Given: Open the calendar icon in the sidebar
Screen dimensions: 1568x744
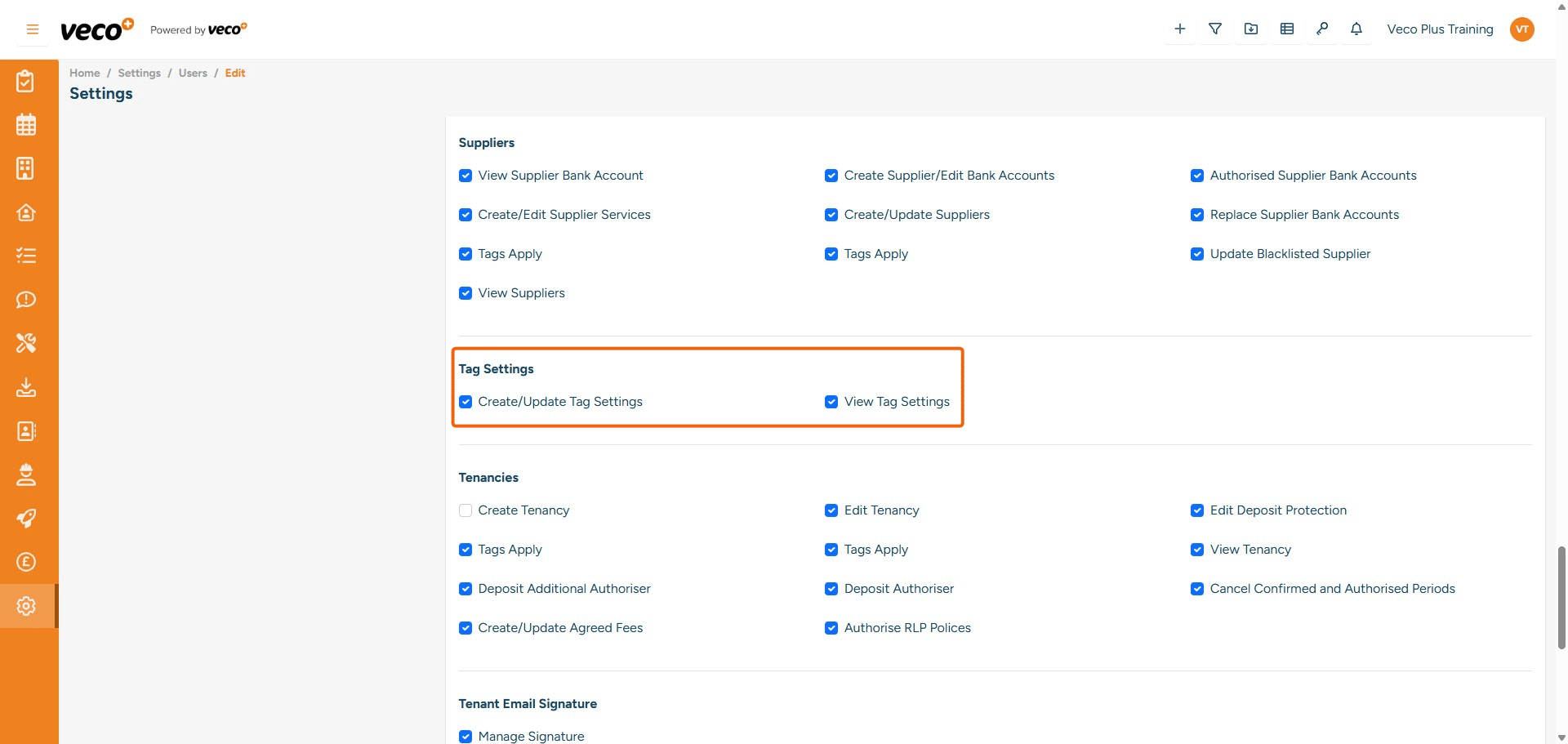Looking at the screenshot, I should coord(26,124).
